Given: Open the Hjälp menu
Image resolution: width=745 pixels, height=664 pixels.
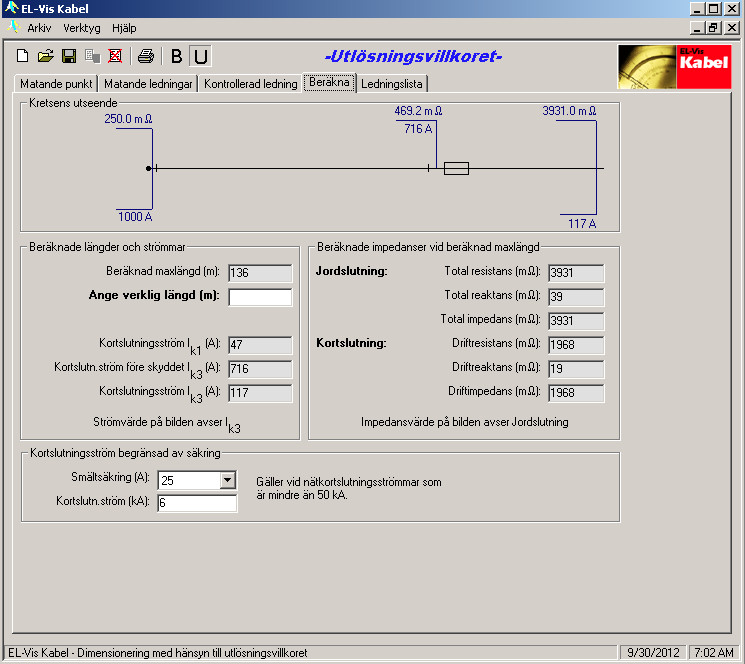Looking at the screenshot, I should tap(125, 28).
